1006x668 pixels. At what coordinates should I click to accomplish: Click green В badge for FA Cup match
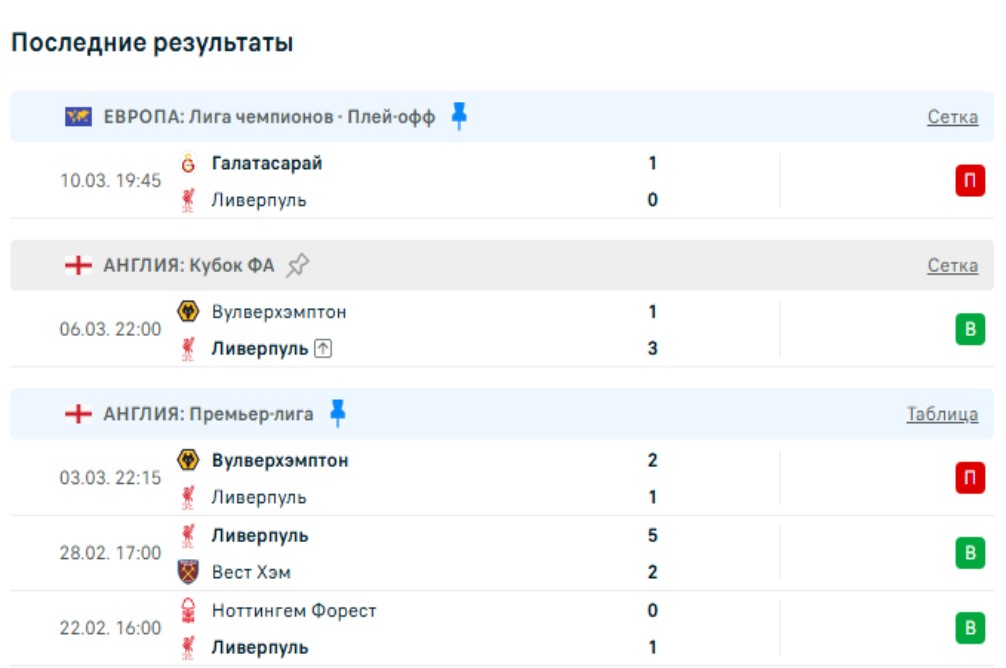tap(969, 330)
